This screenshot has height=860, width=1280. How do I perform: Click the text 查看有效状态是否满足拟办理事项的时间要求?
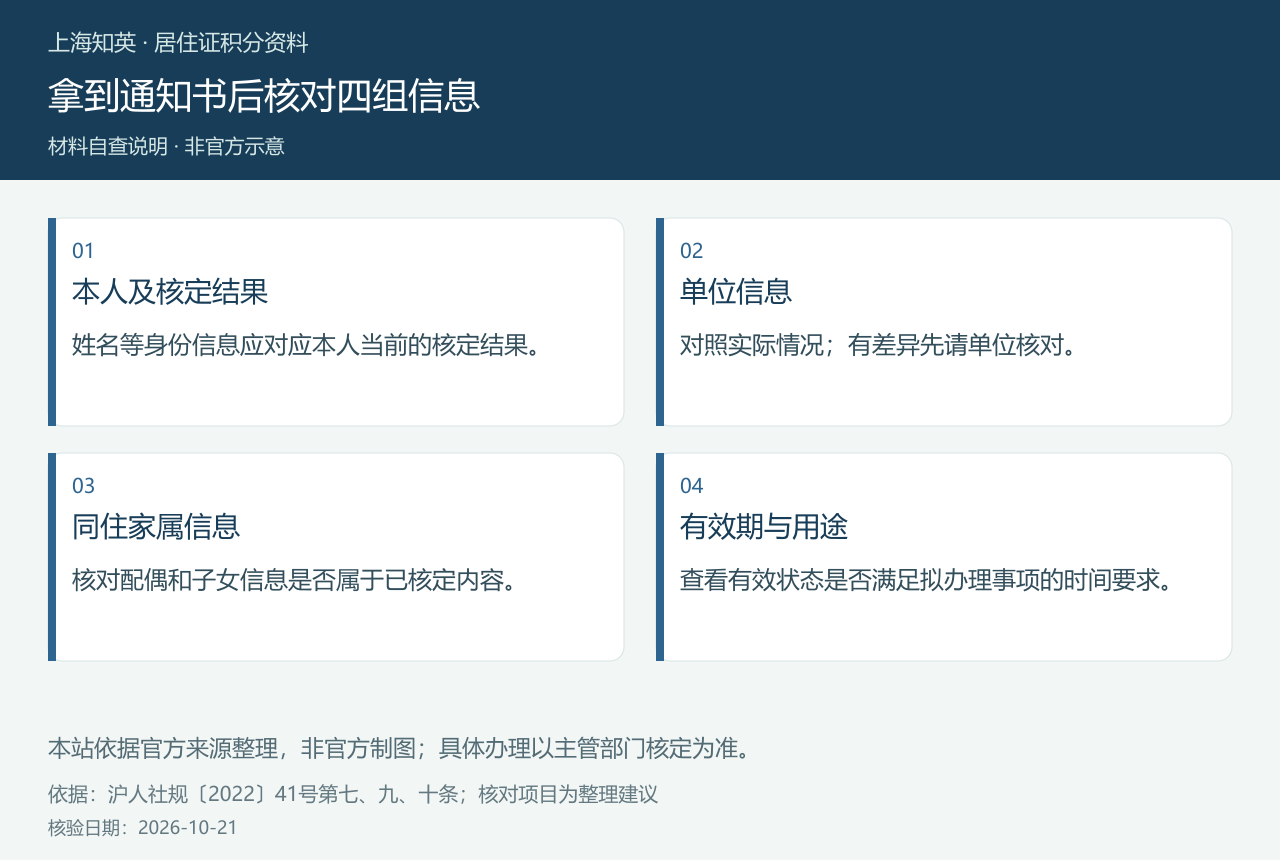(926, 581)
